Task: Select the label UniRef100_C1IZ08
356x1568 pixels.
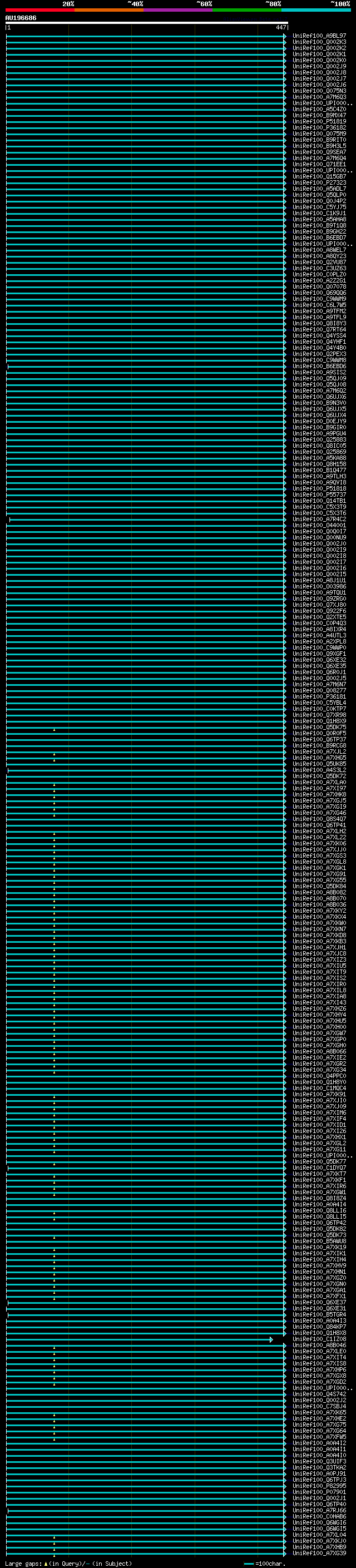Action: pyautogui.click(x=319, y=1339)
